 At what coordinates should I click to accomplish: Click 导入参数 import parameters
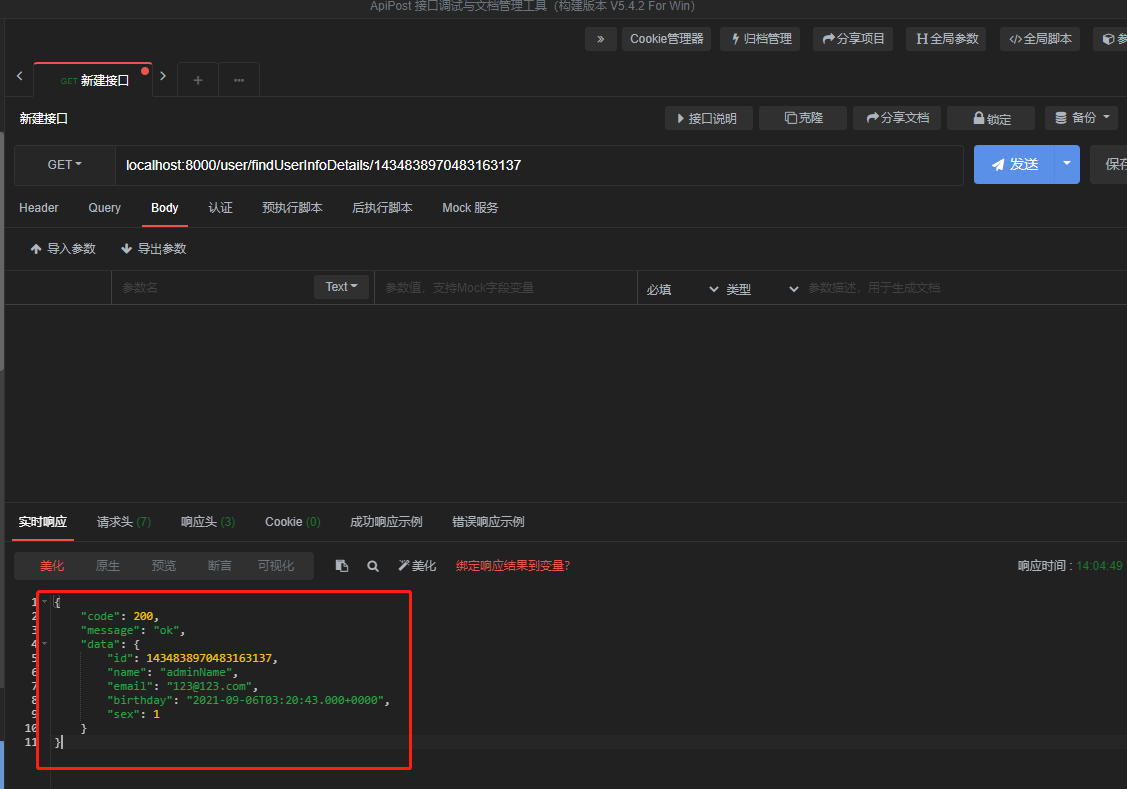coord(63,249)
